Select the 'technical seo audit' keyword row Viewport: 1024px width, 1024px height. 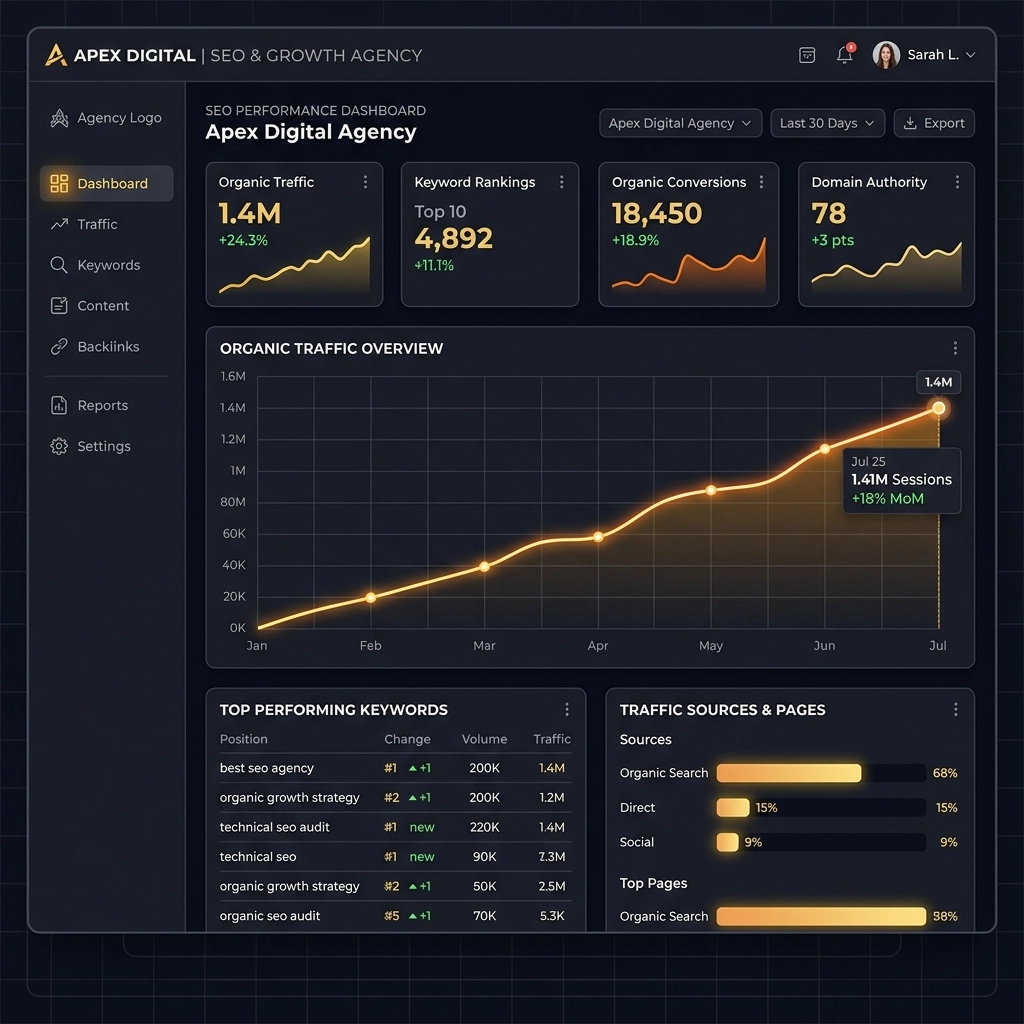pos(395,827)
